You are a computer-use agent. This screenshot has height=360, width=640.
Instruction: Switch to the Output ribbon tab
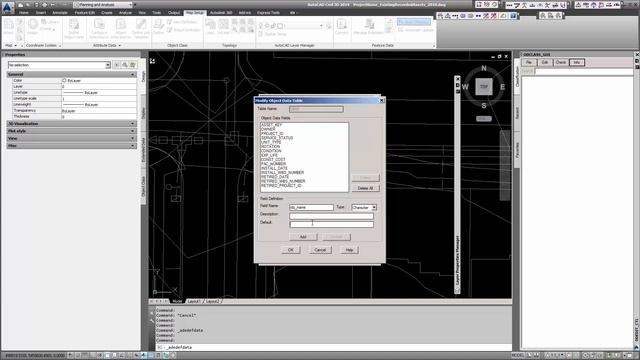click(173, 13)
